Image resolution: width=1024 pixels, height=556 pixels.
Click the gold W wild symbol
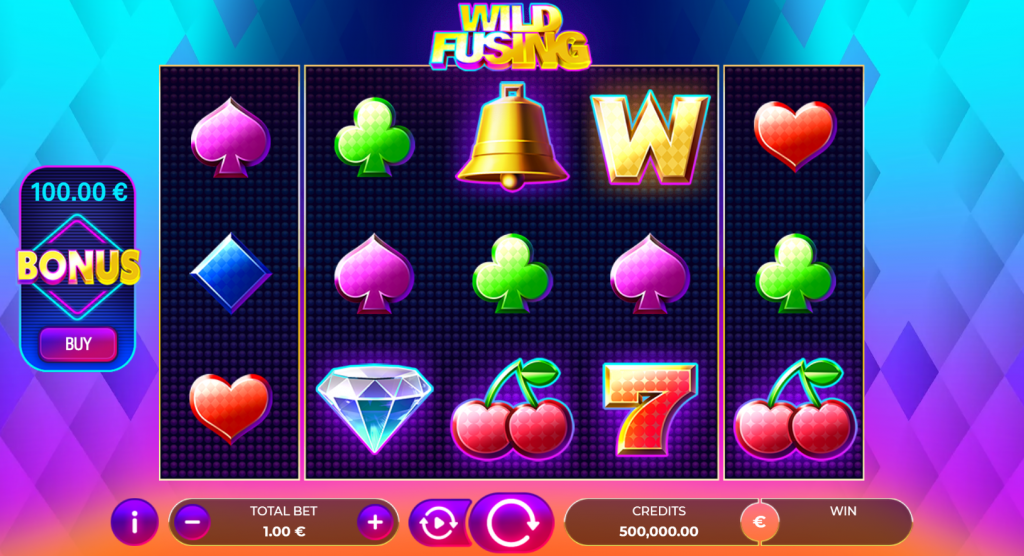click(x=649, y=139)
